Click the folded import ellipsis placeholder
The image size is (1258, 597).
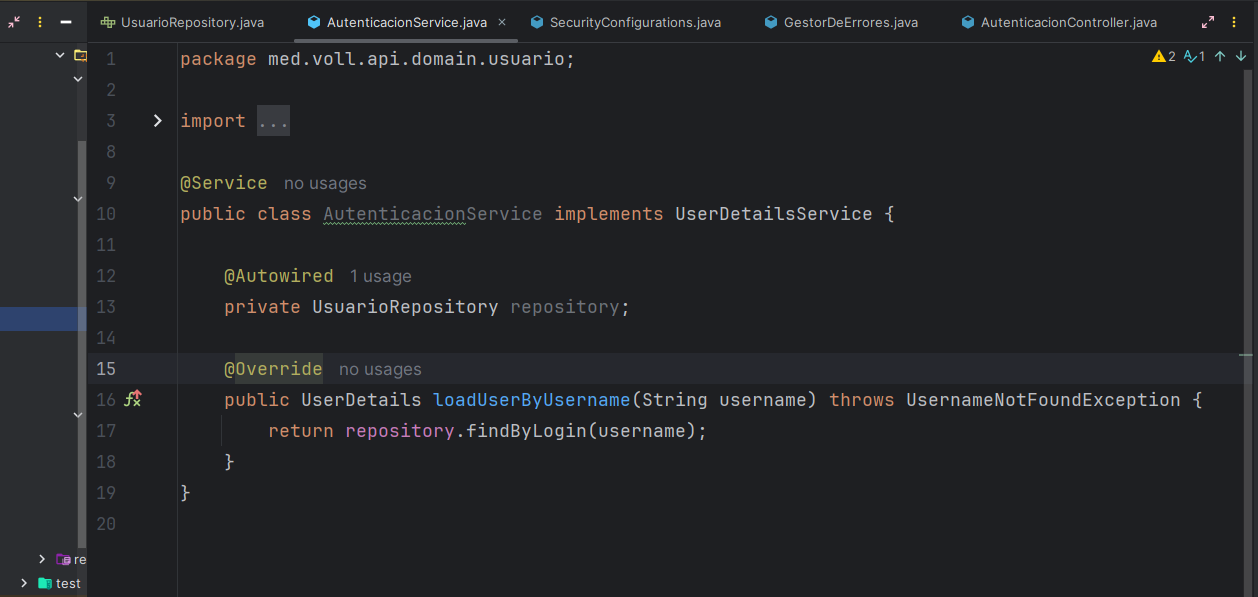(x=273, y=121)
